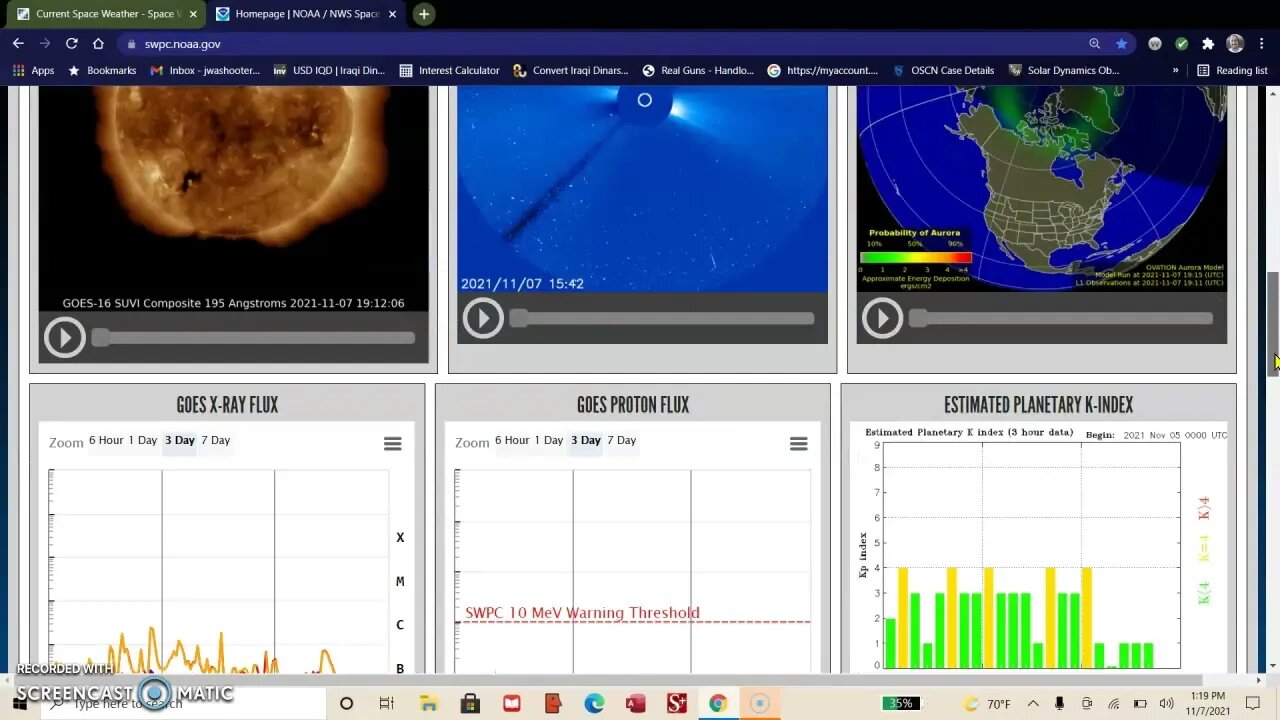
Task: Expand the hidden bookmarks chevron
Action: (1175, 71)
